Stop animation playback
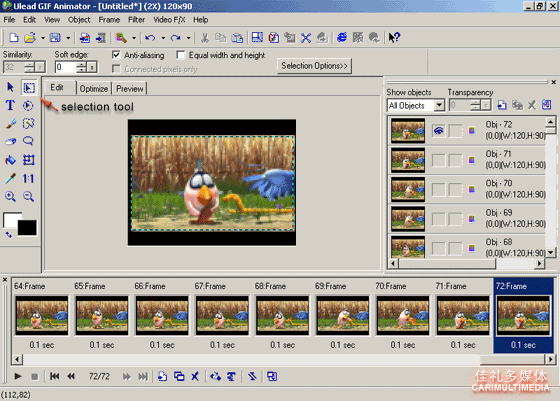The width and height of the screenshot is (560, 401). [x=34, y=376]
